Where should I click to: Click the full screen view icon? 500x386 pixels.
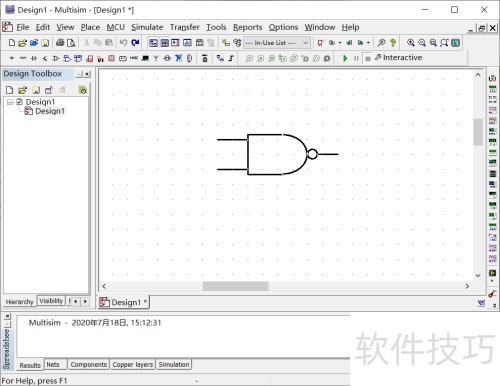[456, 43]
